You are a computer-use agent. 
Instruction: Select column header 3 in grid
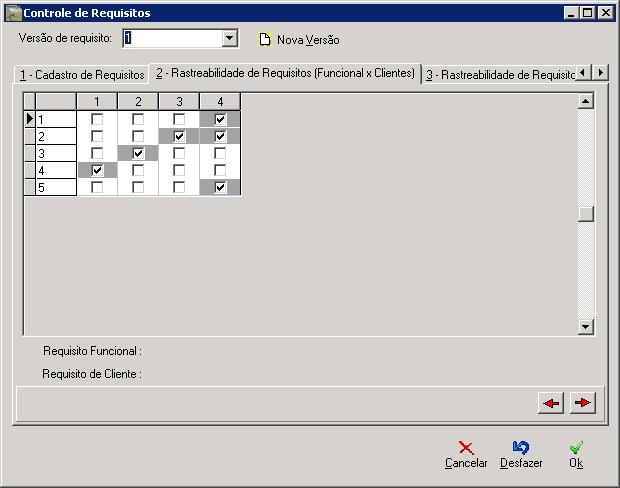click(179, 102)
